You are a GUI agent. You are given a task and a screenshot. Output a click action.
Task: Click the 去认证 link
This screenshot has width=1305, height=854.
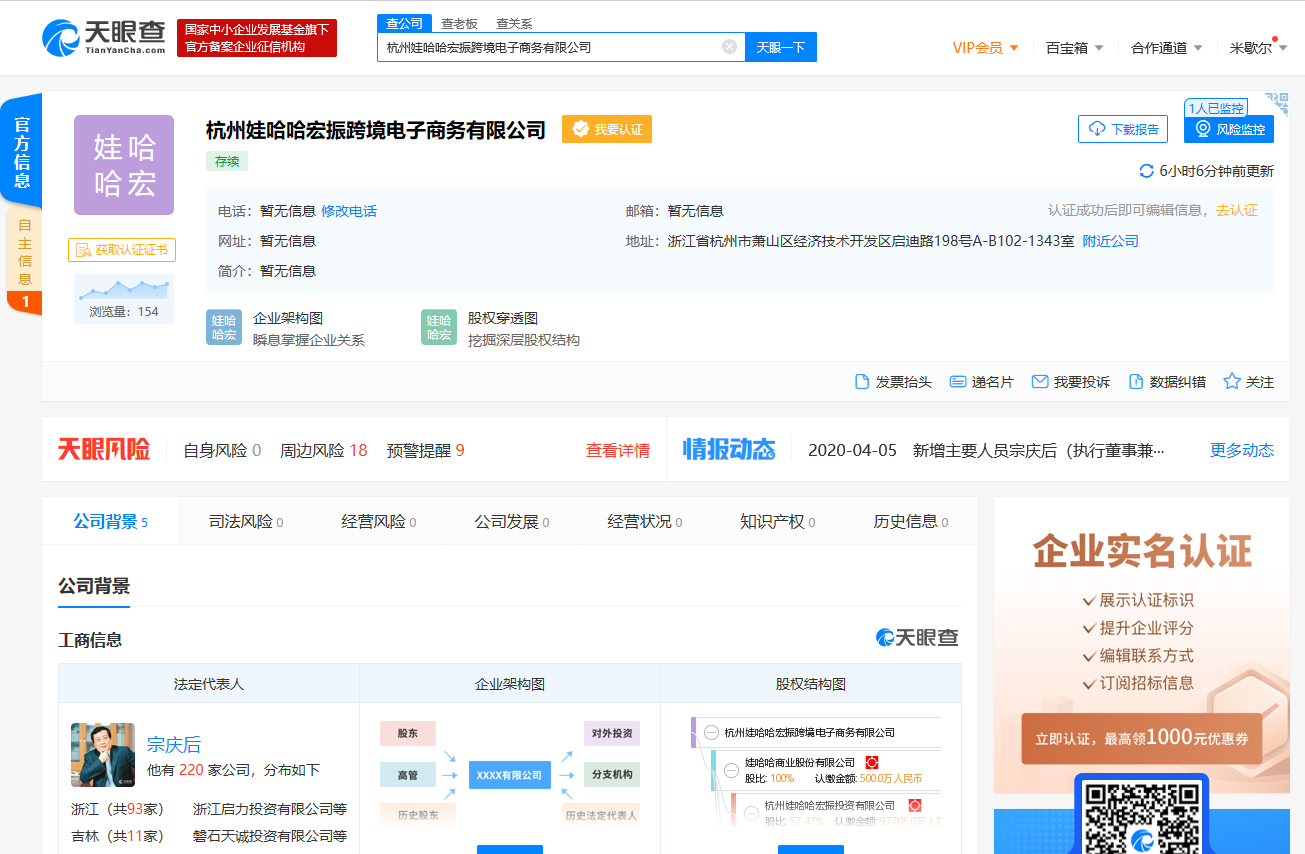tap(1237, 211)
